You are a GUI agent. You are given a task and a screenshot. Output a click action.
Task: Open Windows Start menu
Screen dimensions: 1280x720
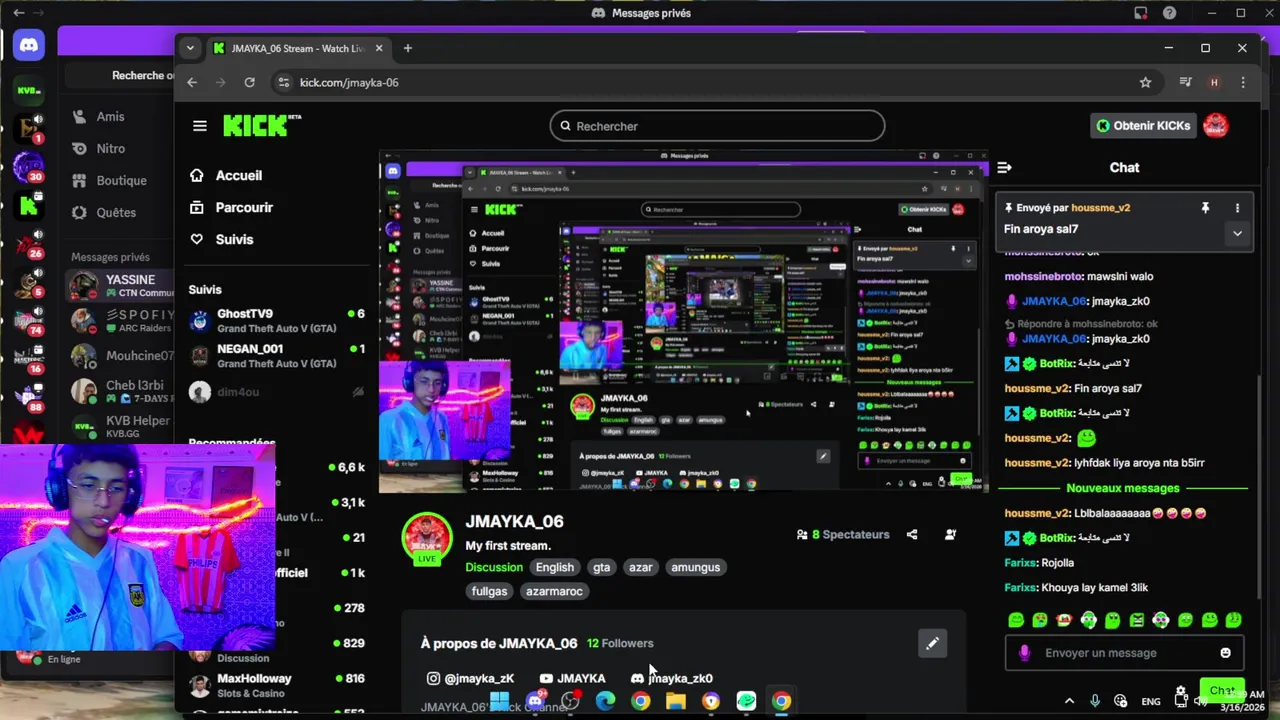500,701
